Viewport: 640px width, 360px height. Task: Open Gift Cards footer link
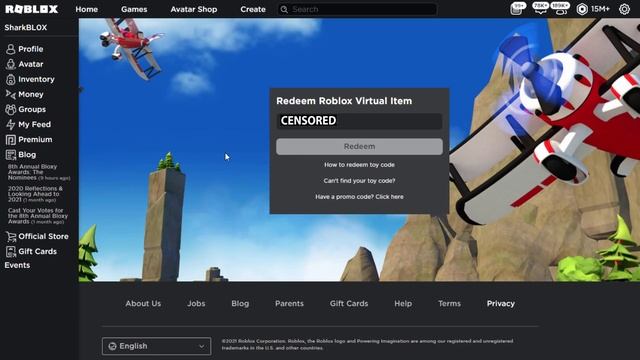pyautogui.click(x=349, y=304)
